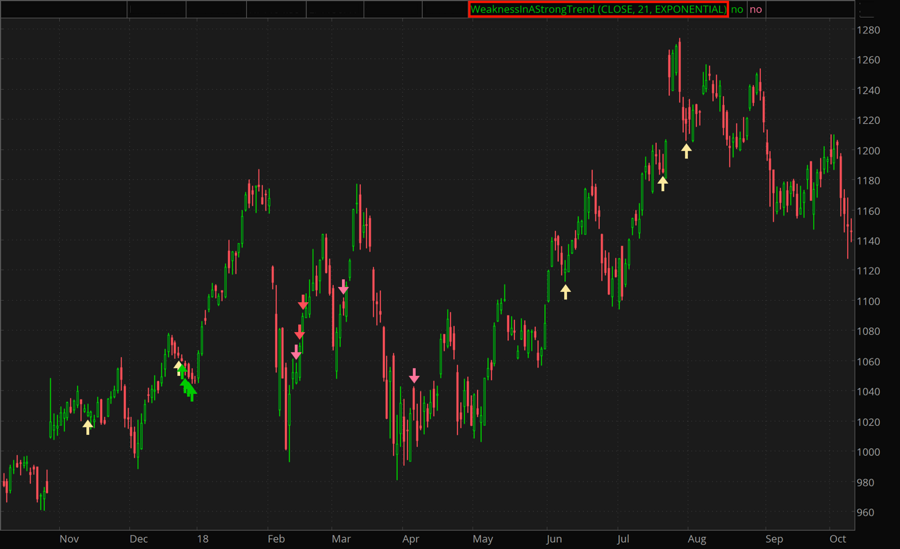Image resolution: width=900 pixels, height=549 pixels.
Task: Click the Nov label on the time axis
Action: click(68, 539)
